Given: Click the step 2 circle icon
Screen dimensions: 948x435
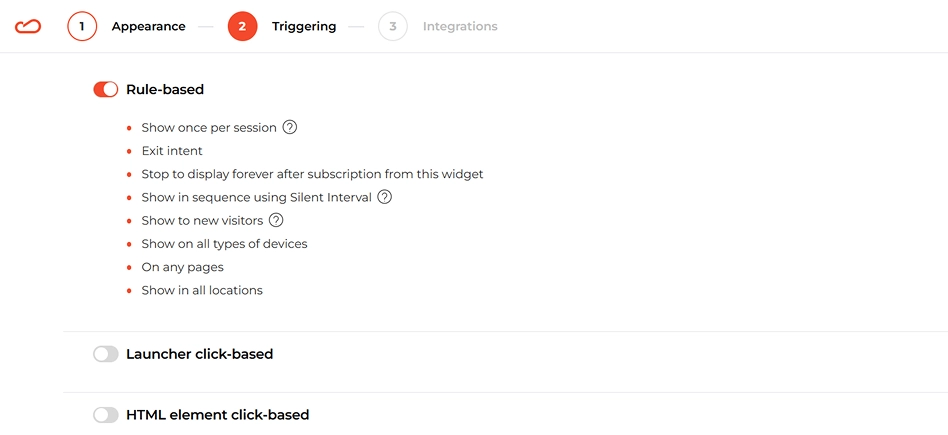Looking at the screenshot, I should pos(242,27).
